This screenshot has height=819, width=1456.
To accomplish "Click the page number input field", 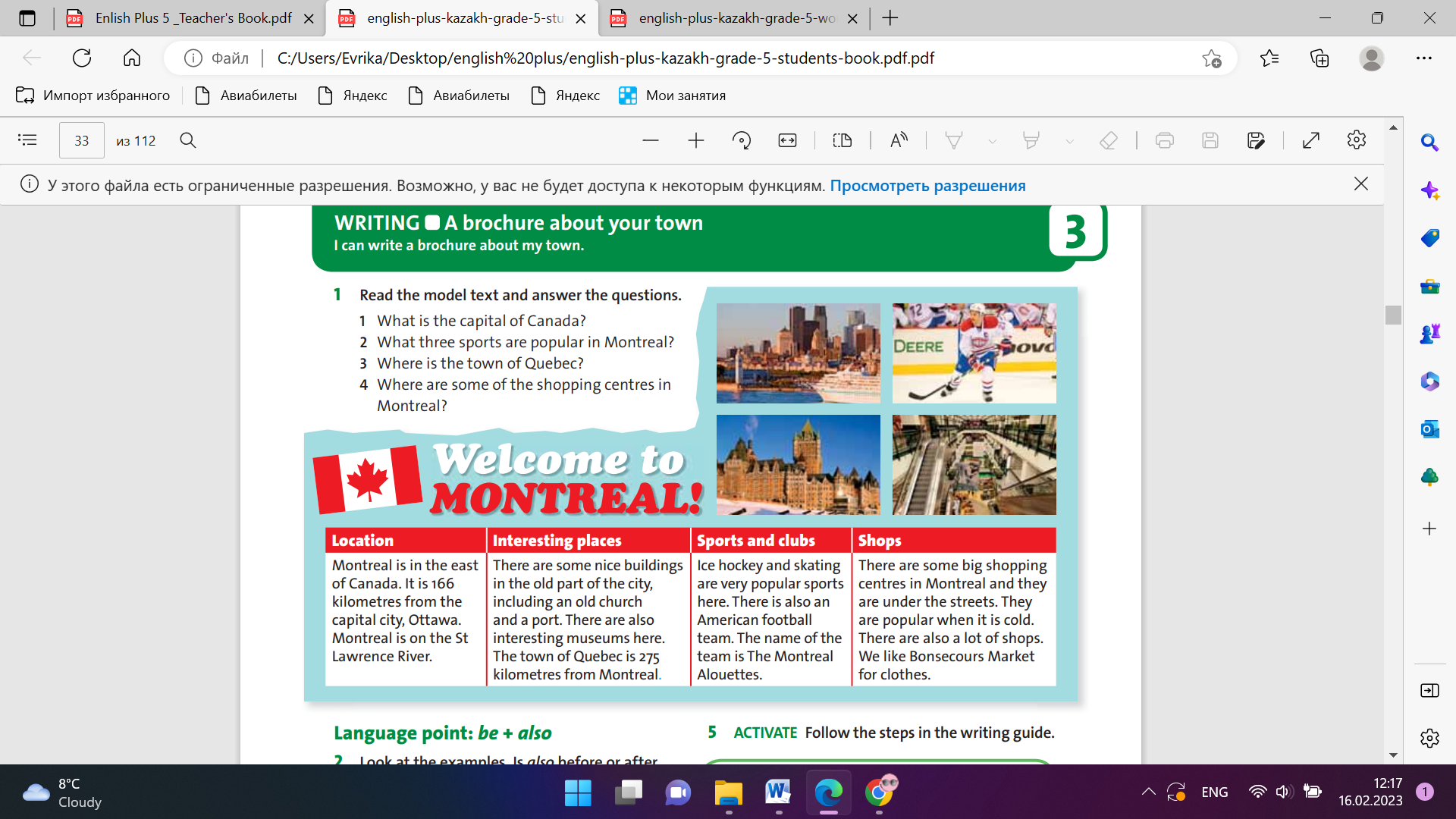I will (x=82, y=140).
